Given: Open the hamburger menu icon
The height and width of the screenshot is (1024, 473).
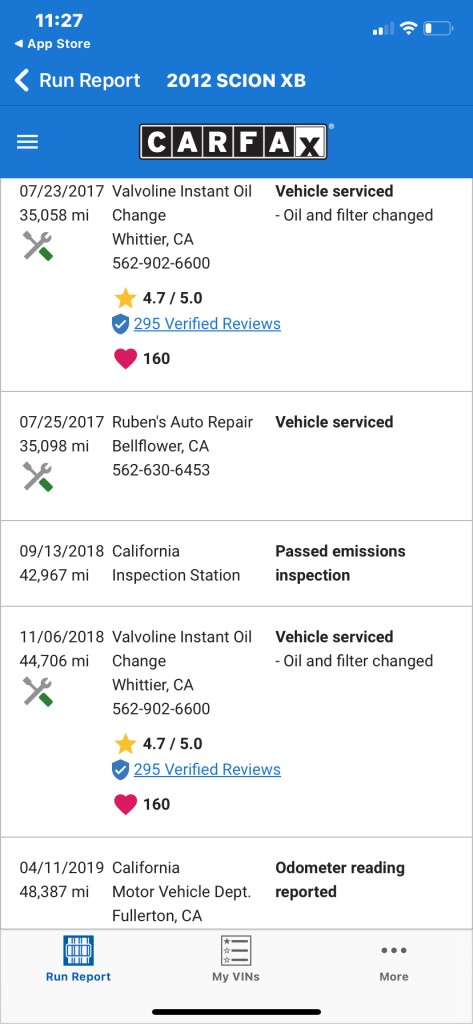Looking at the screenshot, I should (x=27, y=142).
